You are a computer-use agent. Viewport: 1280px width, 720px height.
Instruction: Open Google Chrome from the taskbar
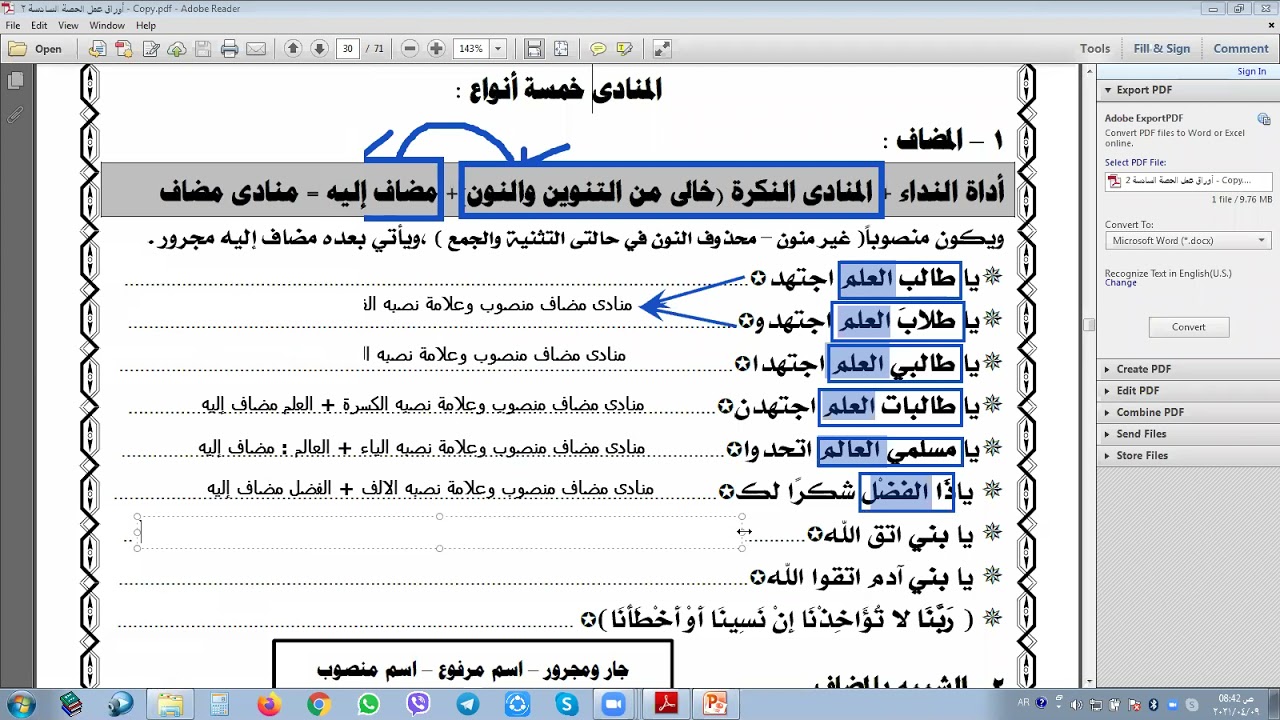(x=319, y=704)
